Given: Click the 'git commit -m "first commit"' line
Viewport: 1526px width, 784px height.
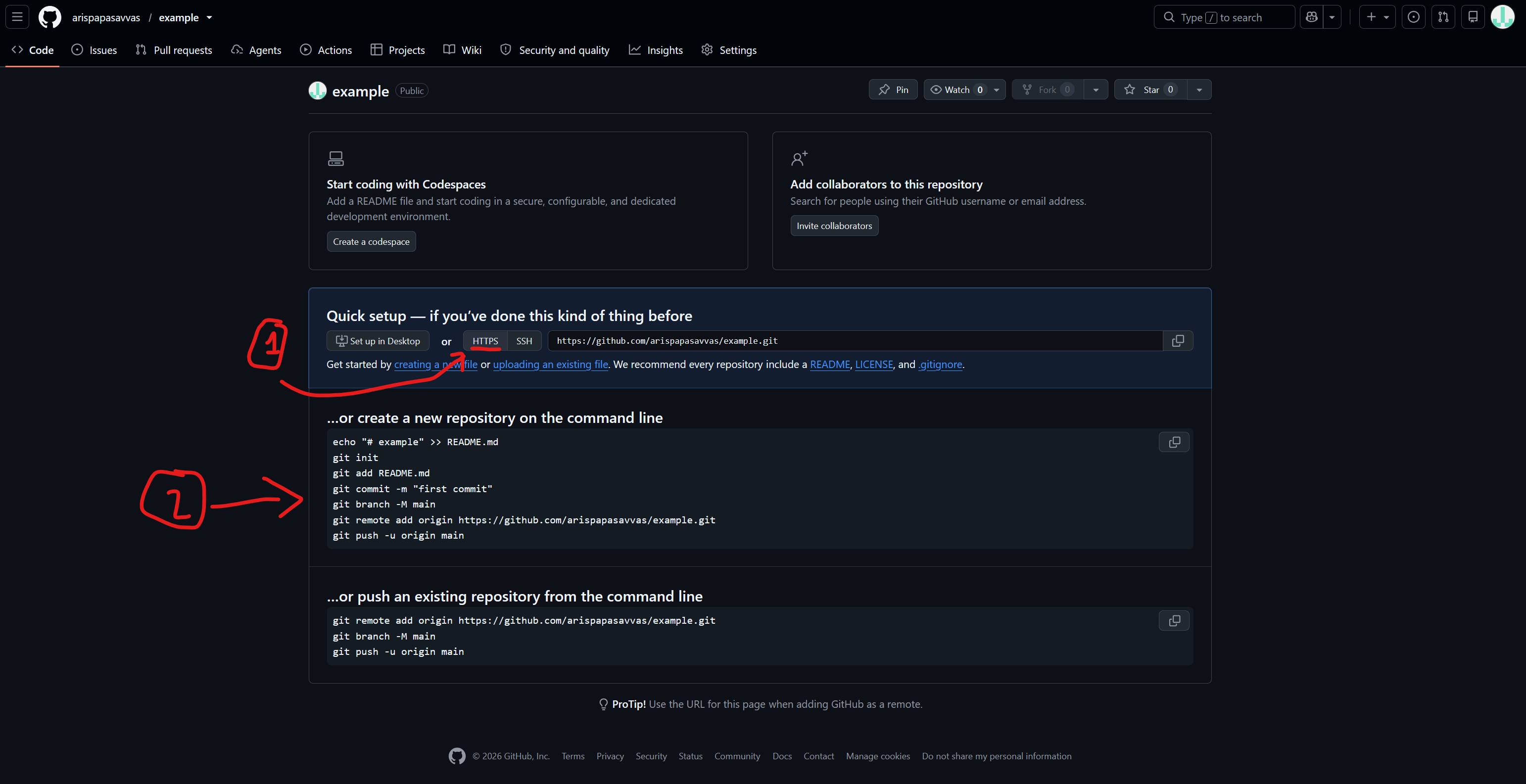Looking at the screenshot, I should 412,489.
